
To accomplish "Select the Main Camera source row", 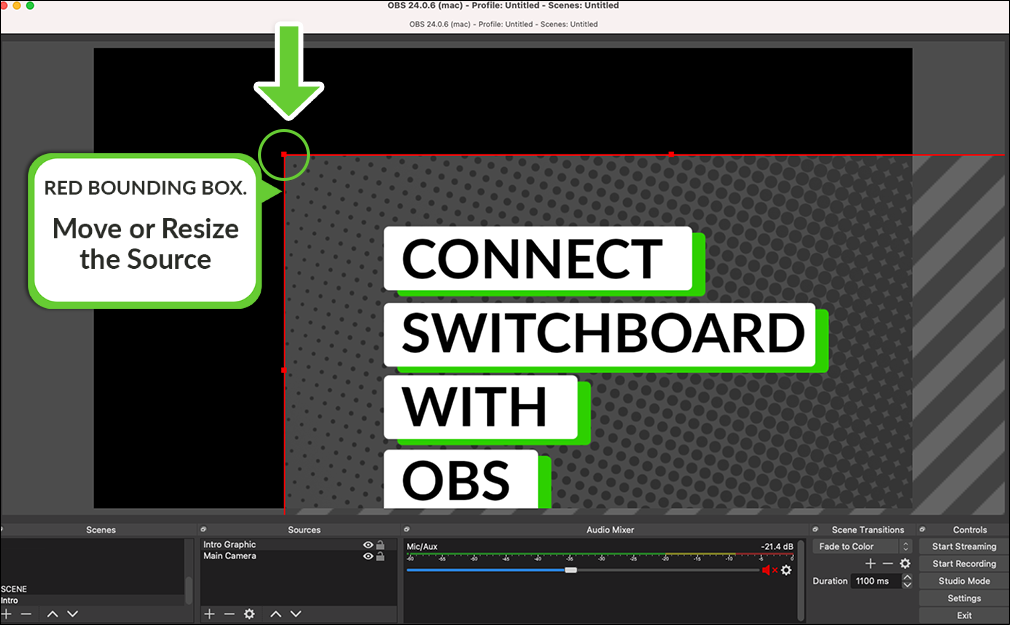I will click(298, 556).
